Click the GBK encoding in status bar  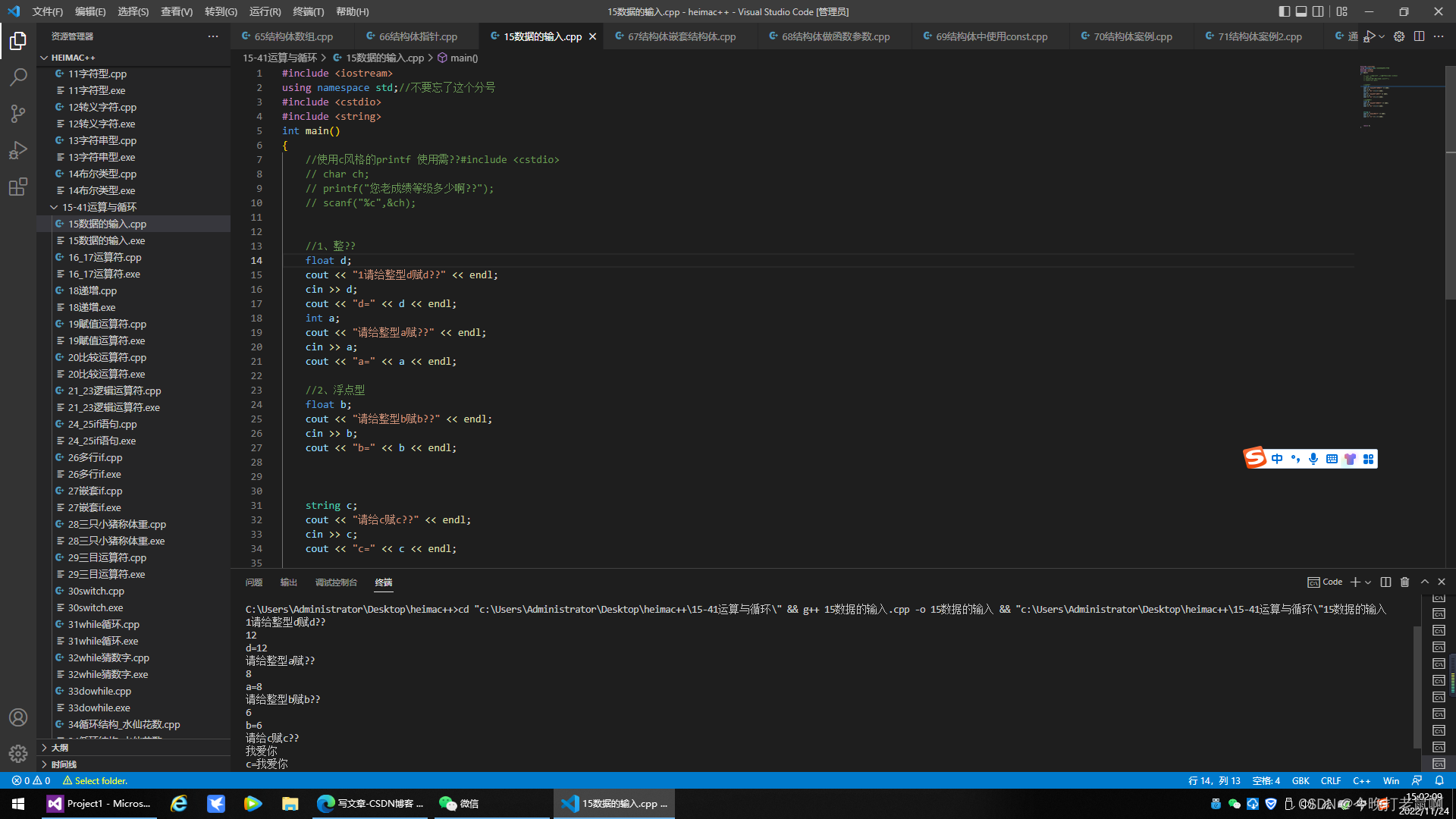pyautogui.click(x=1301, y=780)
